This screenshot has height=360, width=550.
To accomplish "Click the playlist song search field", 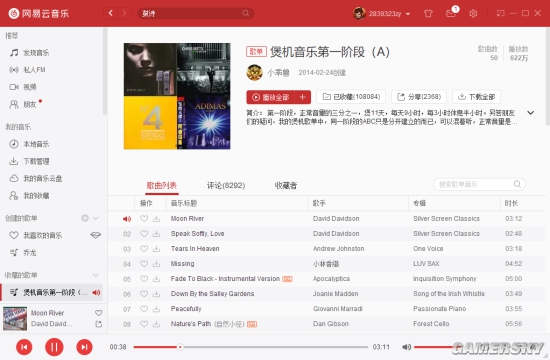I will coord(479,185).
